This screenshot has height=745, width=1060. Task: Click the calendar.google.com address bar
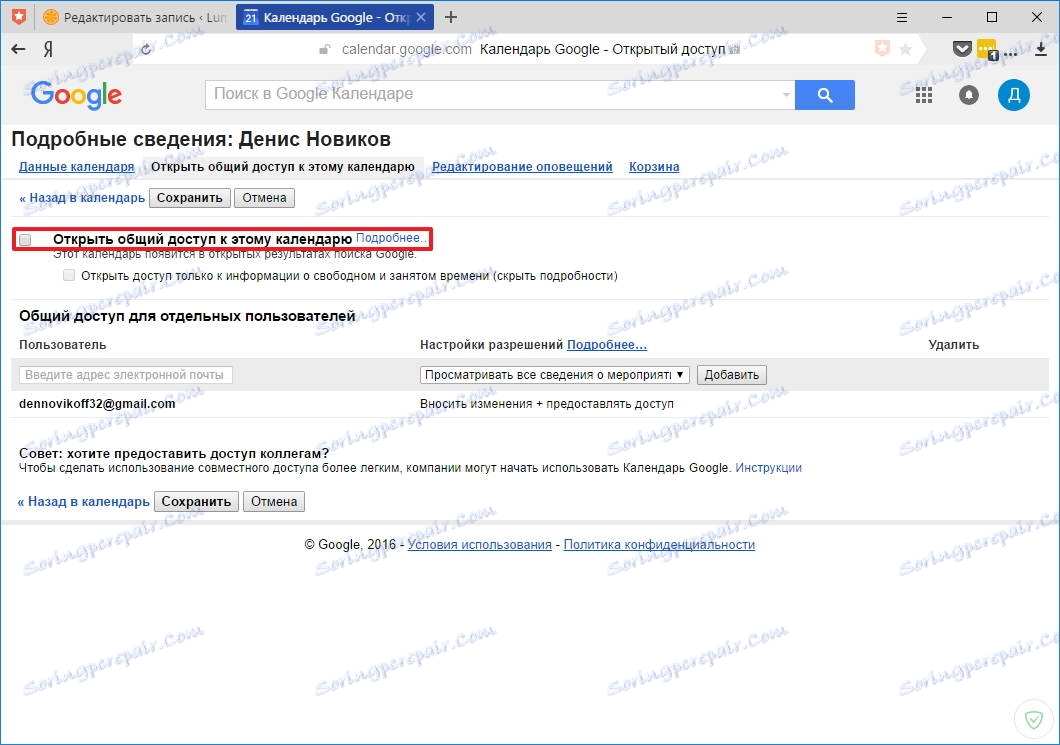(x=406, y=49)
